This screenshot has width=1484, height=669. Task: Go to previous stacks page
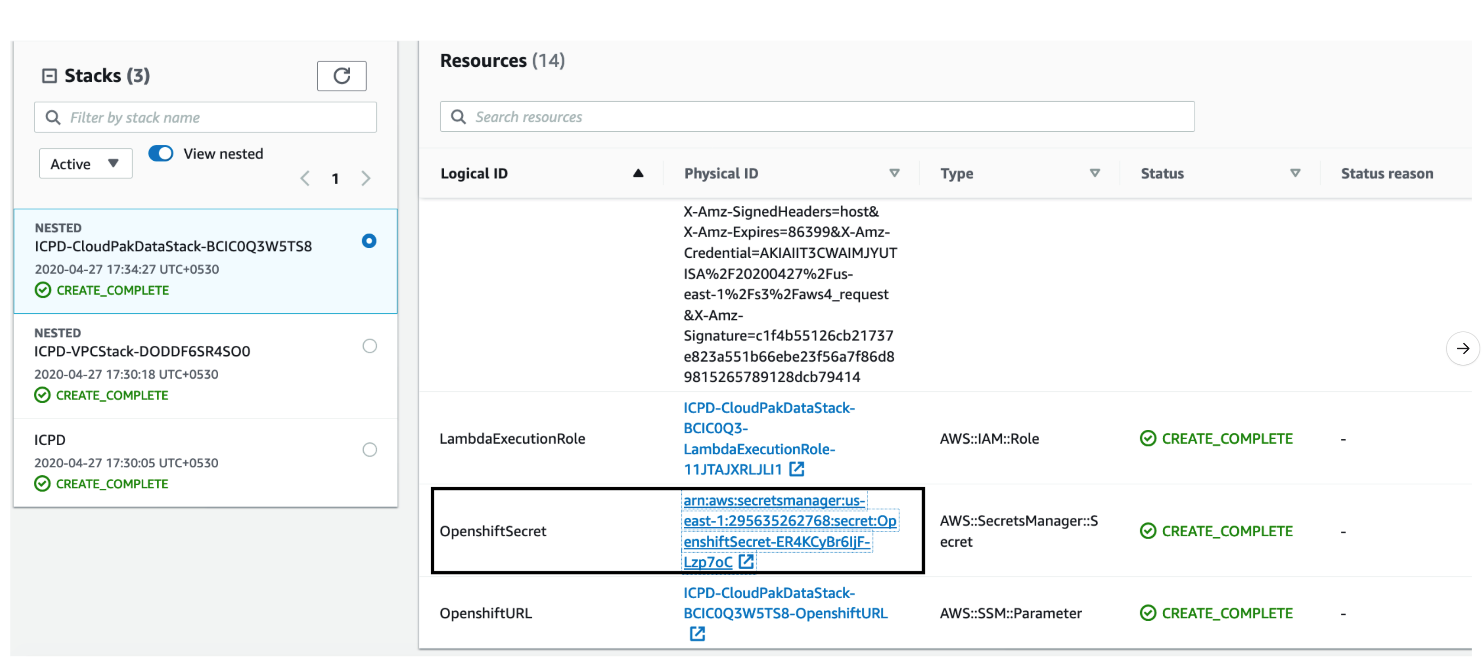tap(306, 179)
